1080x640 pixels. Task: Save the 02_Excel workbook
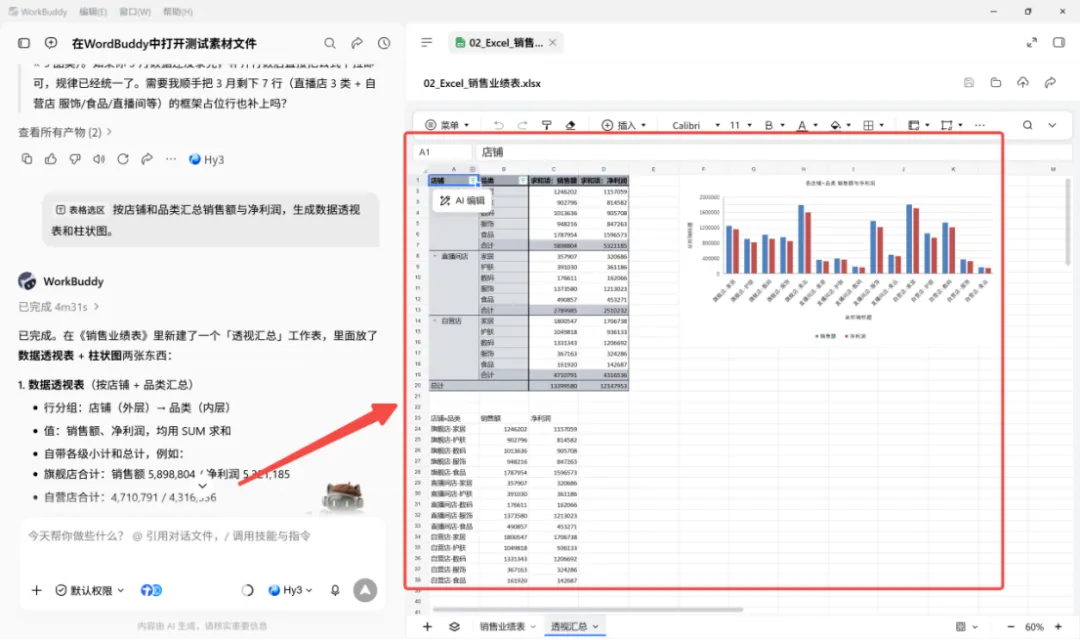pos(969,83)
